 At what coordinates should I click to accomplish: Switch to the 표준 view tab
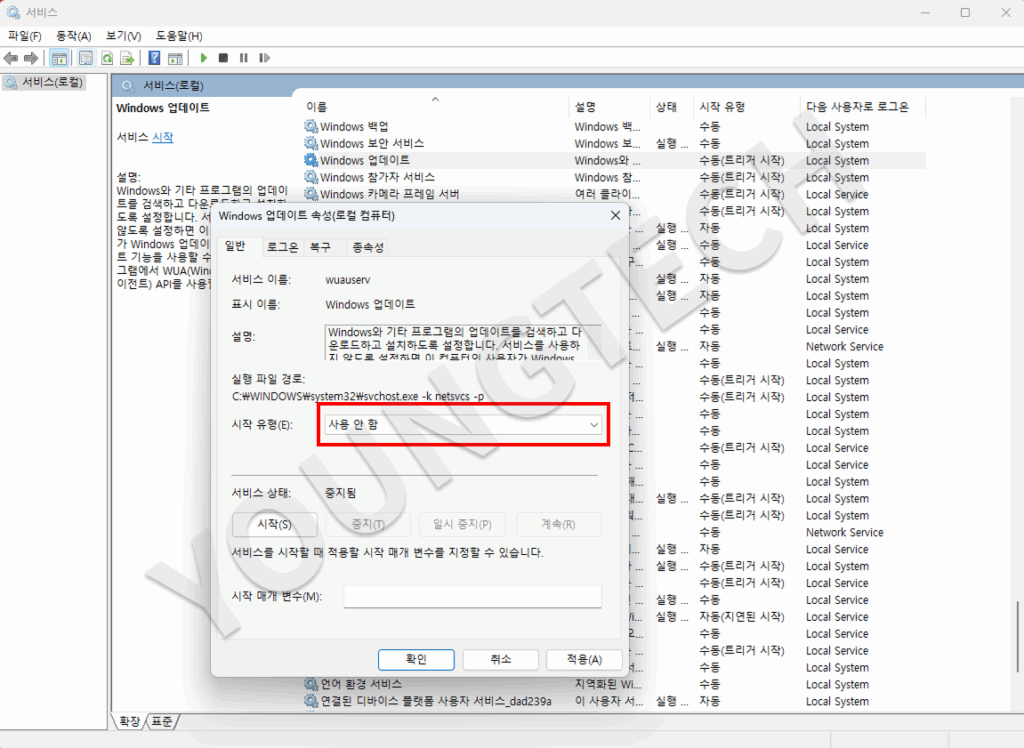tap(162, 721)
